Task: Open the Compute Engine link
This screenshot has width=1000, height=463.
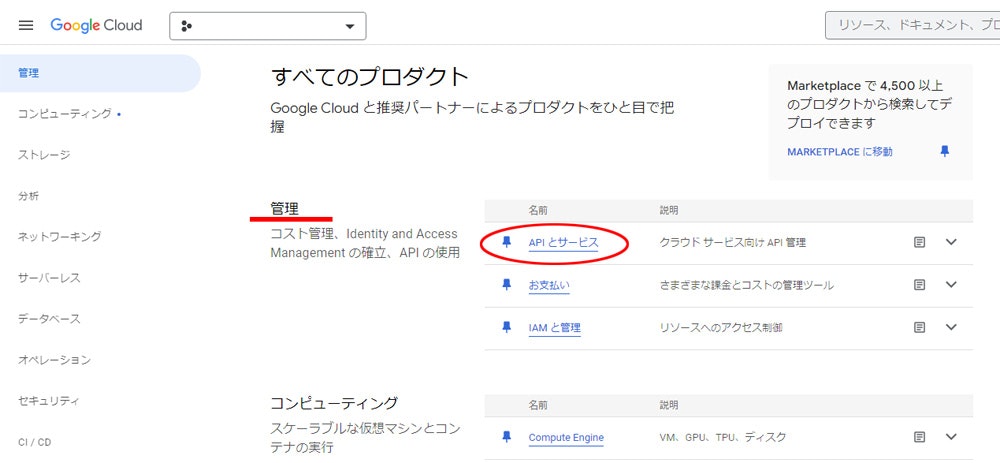Action: coord(566,437)
